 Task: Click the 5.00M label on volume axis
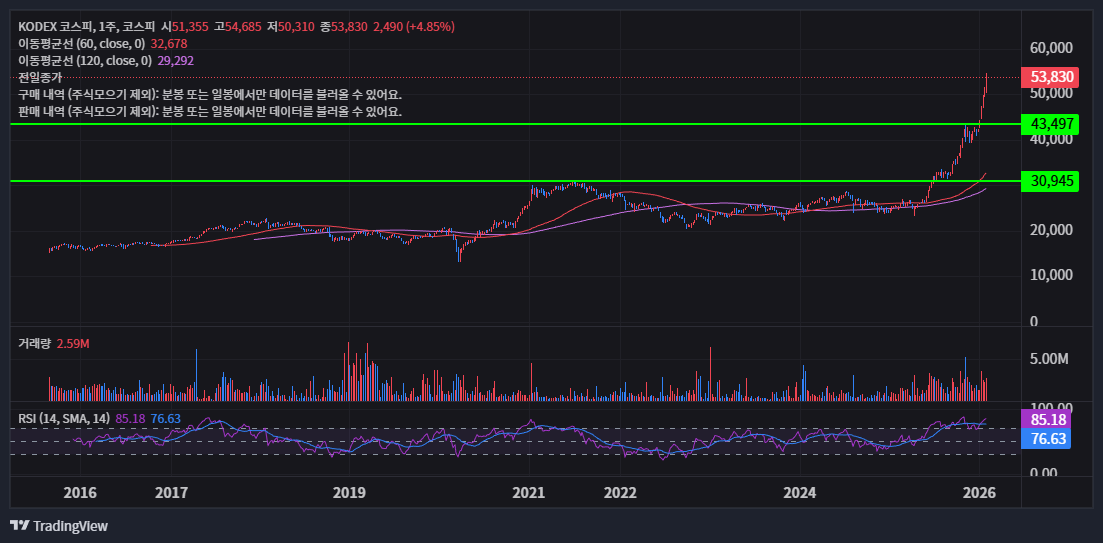(x=1051, y=358)
